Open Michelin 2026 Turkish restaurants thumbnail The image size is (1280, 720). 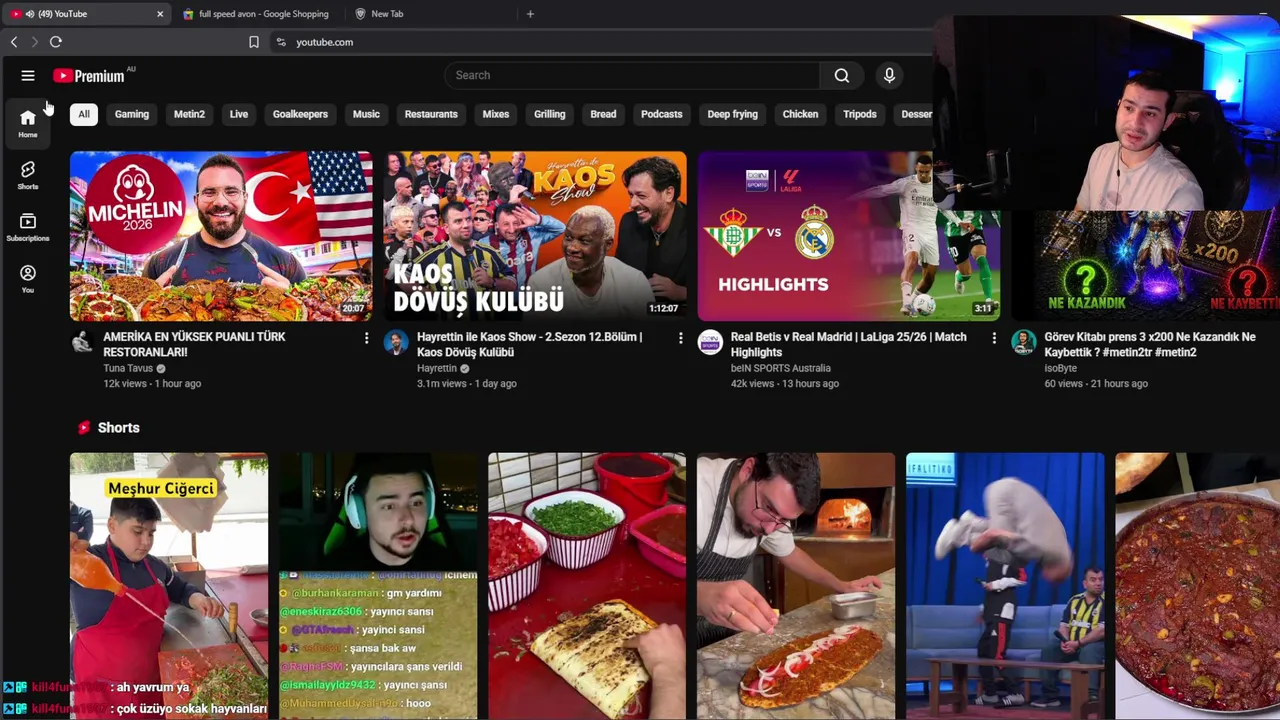(221, 236)
